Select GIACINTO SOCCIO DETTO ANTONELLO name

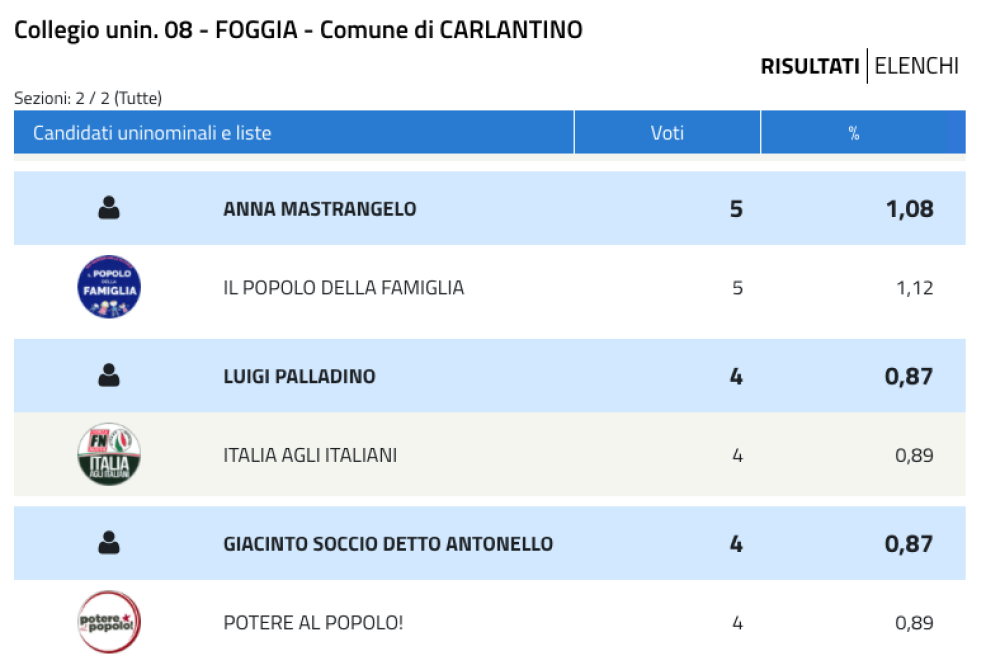click(x=388, y=544)
